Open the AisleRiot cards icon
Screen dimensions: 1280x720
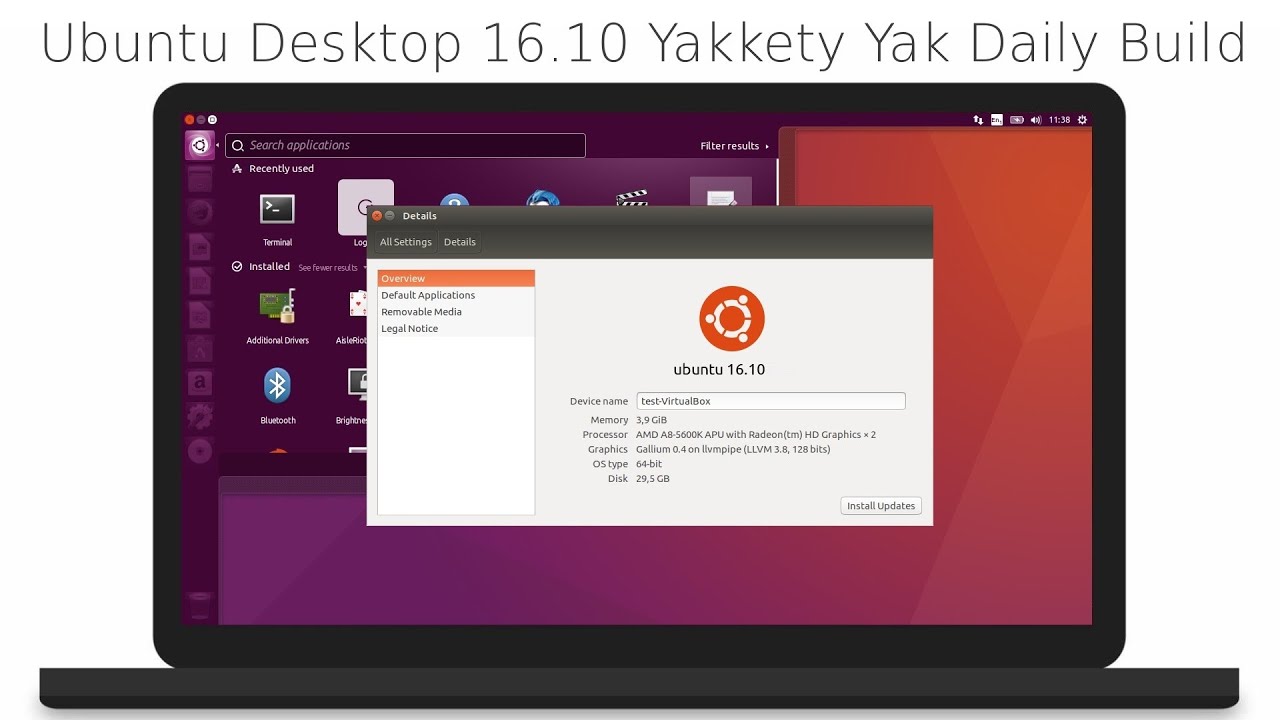358,305
